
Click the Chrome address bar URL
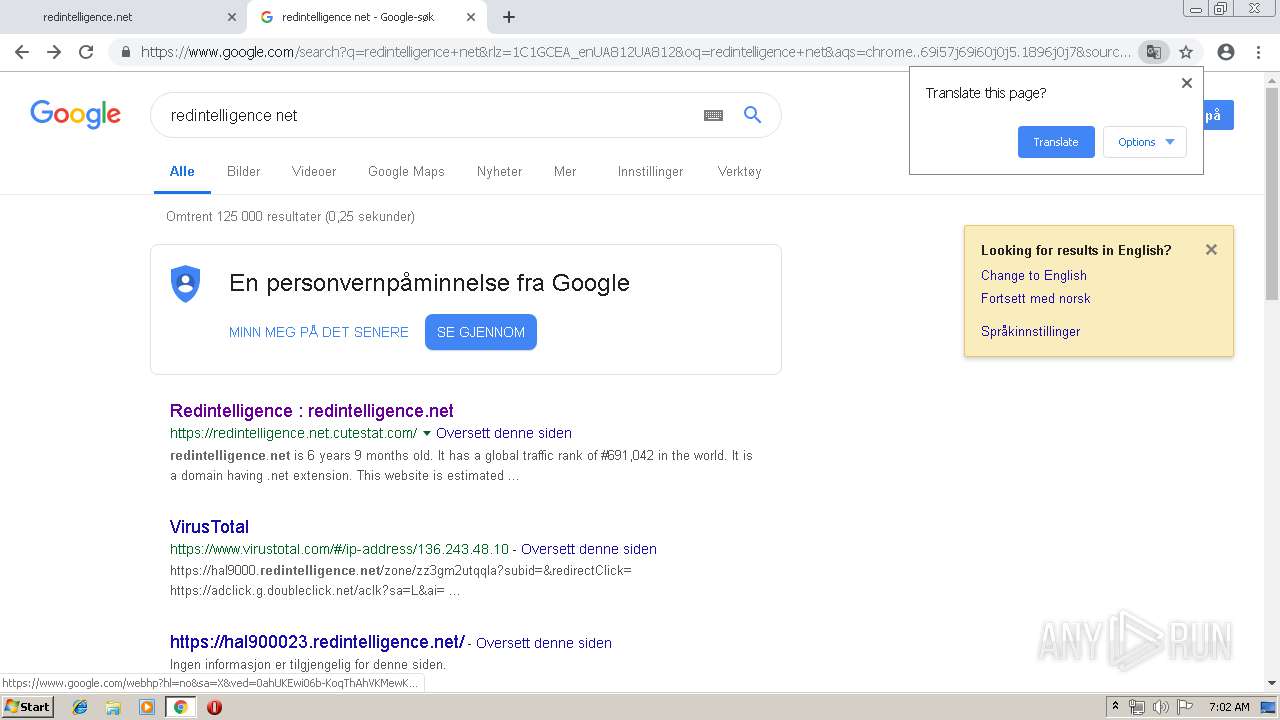(x=636, y=52)
